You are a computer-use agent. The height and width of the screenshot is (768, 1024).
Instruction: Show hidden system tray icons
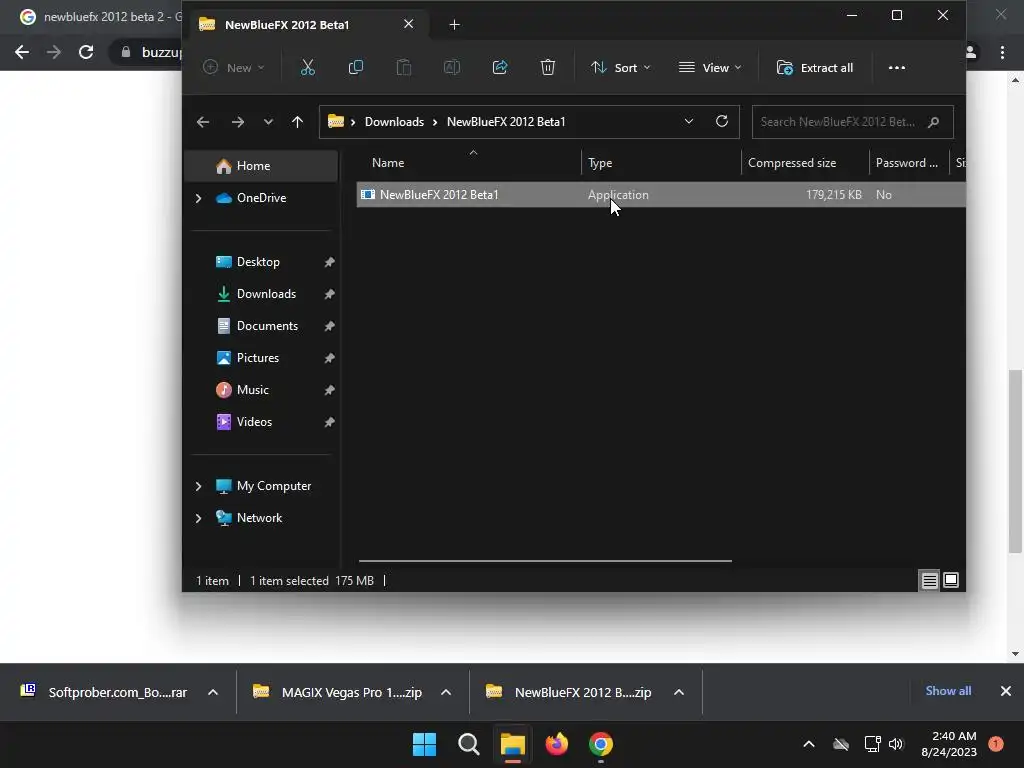pos(808,744)
